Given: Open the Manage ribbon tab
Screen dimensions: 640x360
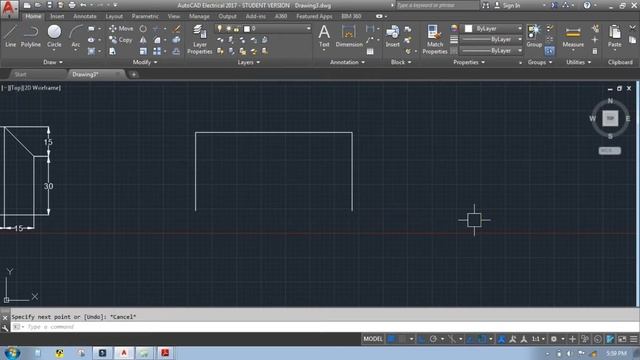Looking at the screenshot, I should point(199,16).
